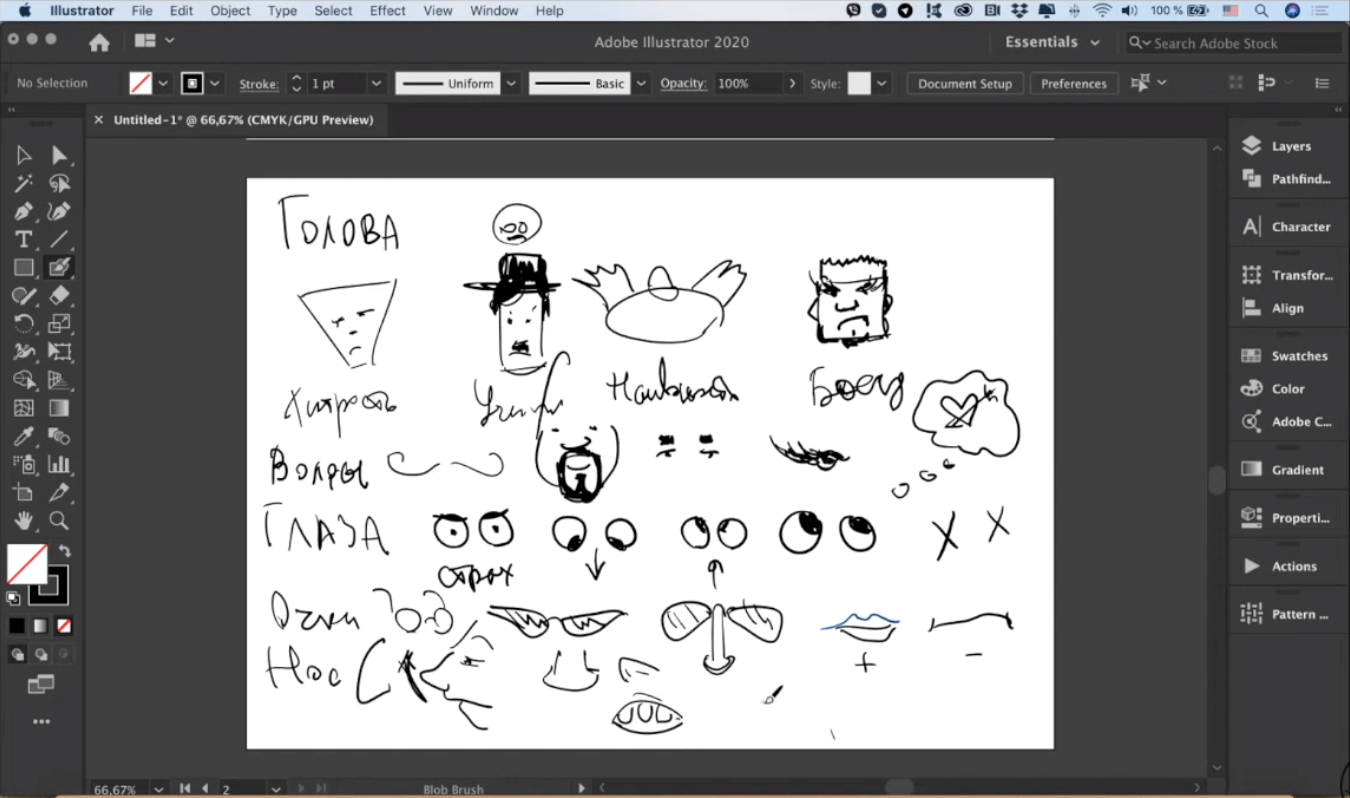
Task: Choose the Eyedropper tool
Action: tap(23, 437)
